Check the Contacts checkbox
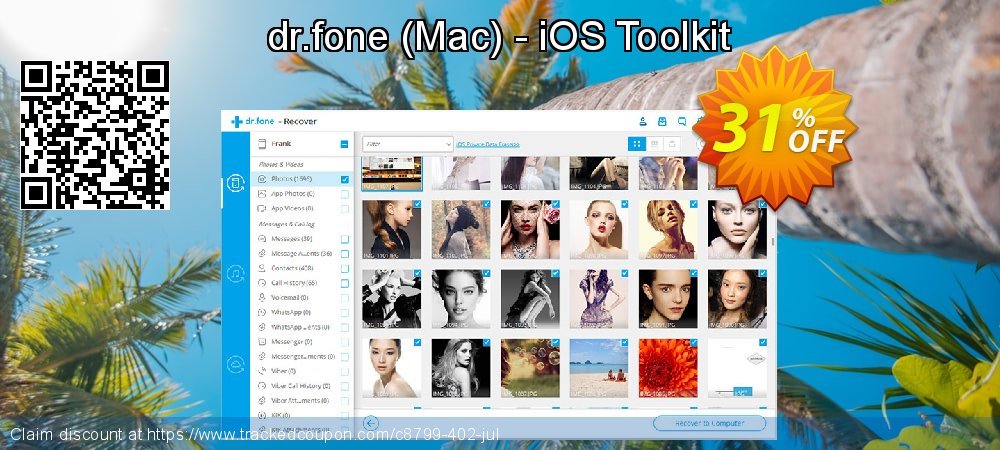Screen dimensions: 1000x450 pos(344,268)
